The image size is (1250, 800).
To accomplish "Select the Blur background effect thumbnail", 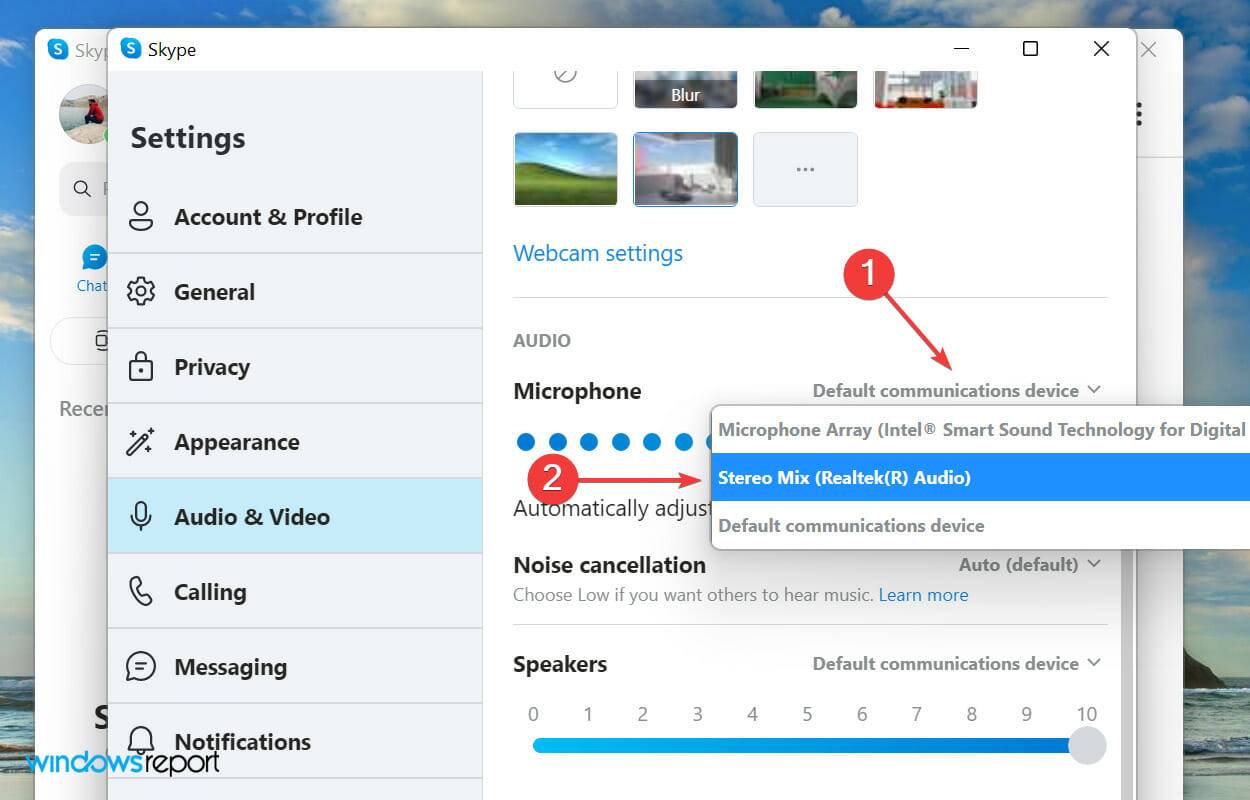I will (686, 88).
